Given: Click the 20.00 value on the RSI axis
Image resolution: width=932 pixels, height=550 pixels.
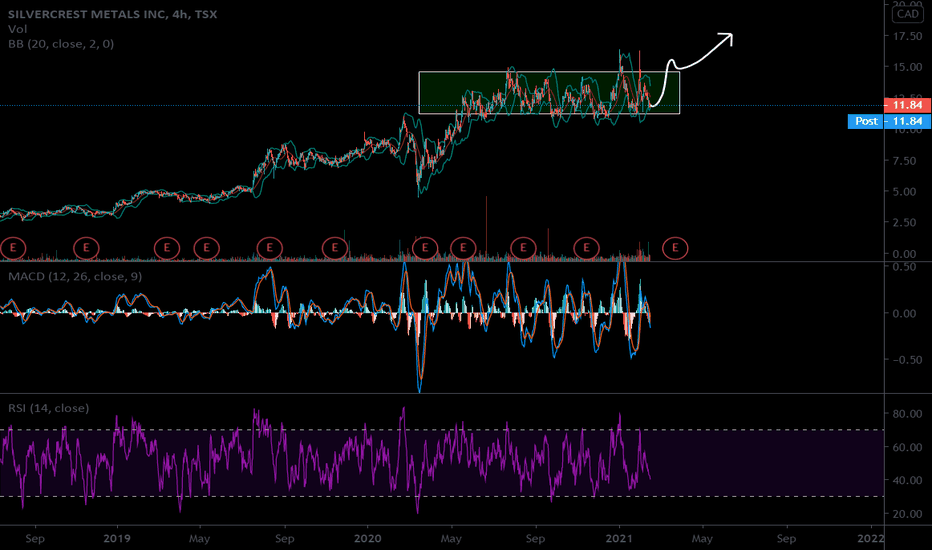Looking at the screenshot, I should click(x=908, y=514).
